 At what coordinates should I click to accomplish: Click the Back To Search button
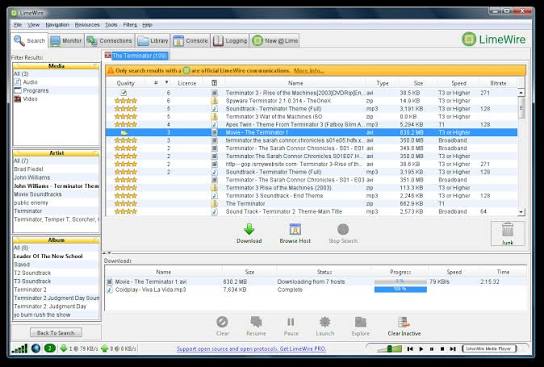(56, 333)
